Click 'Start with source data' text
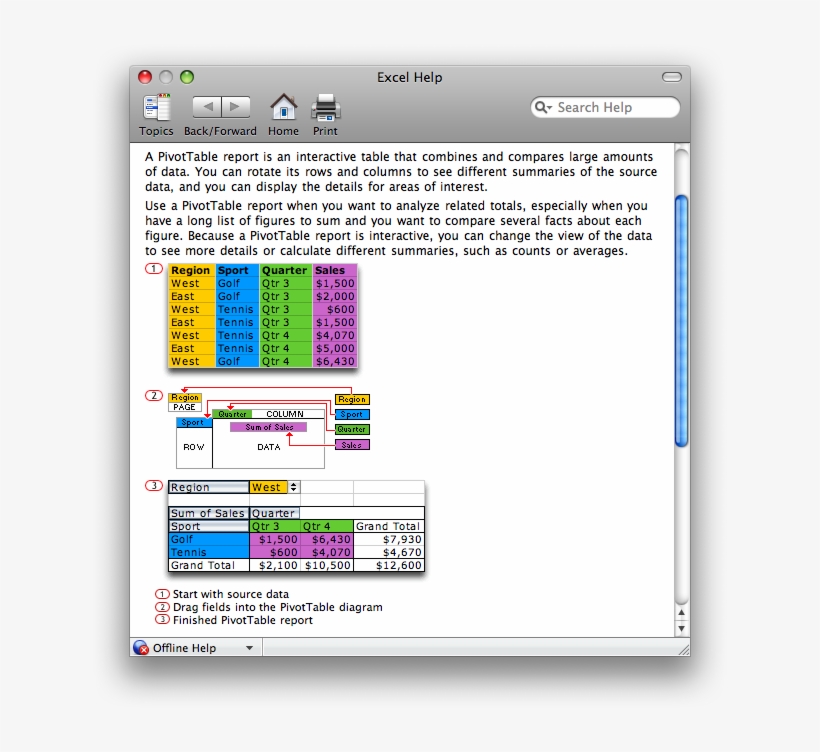Viewport: 820px width, 752px height. click(231, 594)
